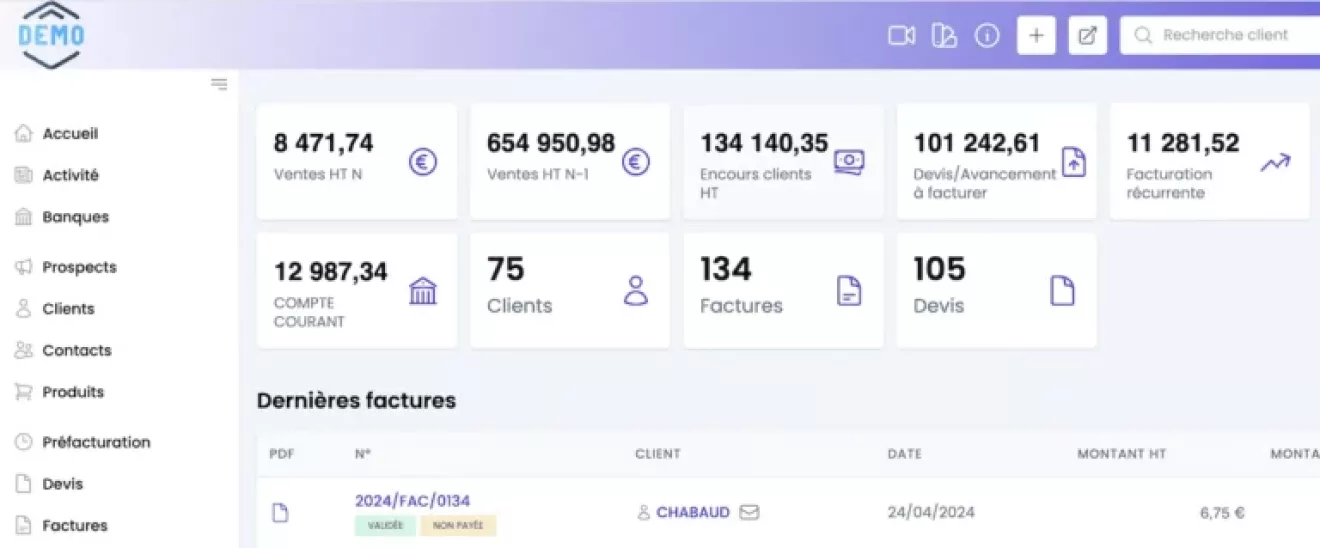The height and width of the screenshot is (548, 1320).
Task: Click the Accueil home icon
Action: [23, 133]
